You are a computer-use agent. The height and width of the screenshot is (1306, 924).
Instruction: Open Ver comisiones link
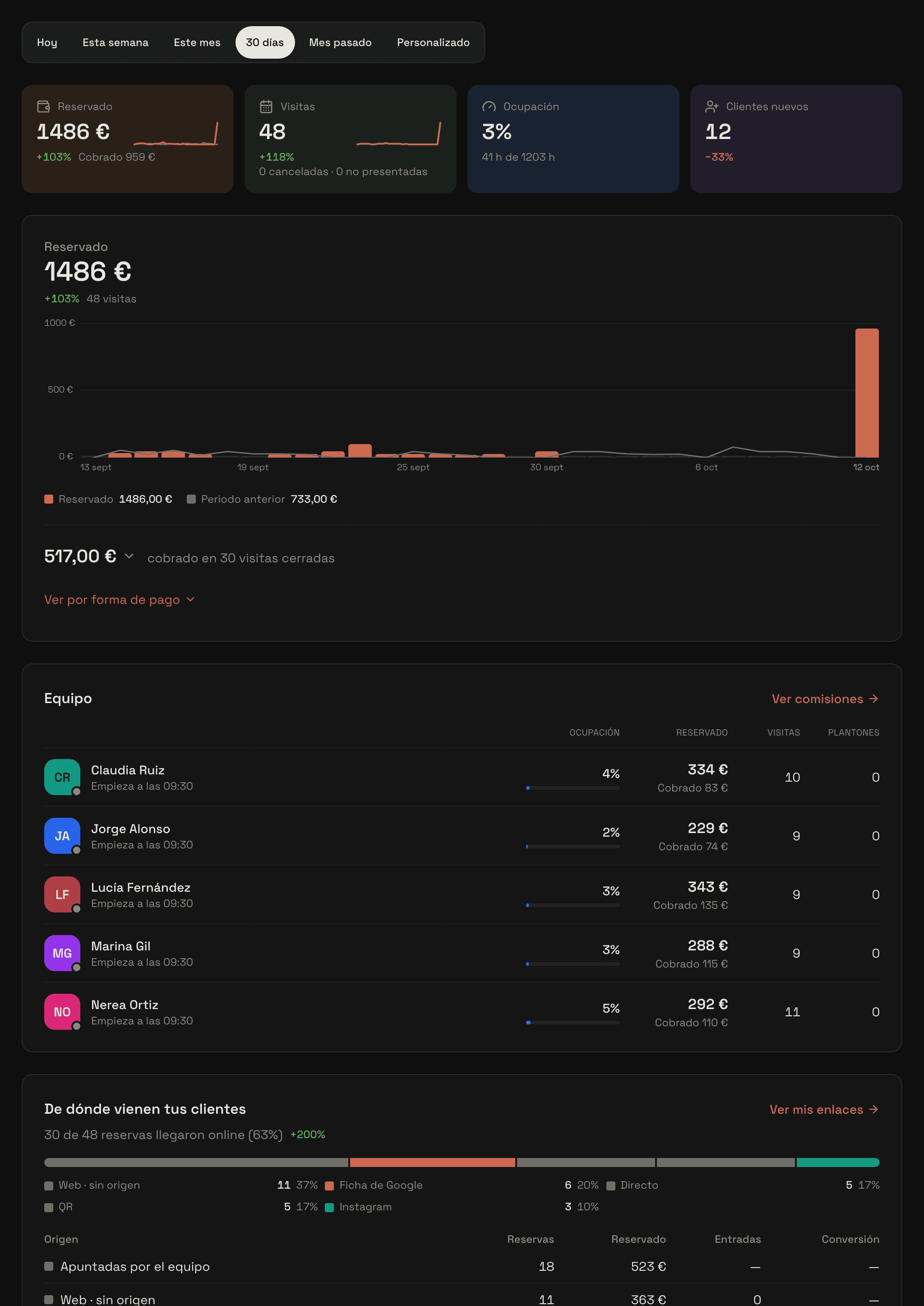[x=825, y=699]
